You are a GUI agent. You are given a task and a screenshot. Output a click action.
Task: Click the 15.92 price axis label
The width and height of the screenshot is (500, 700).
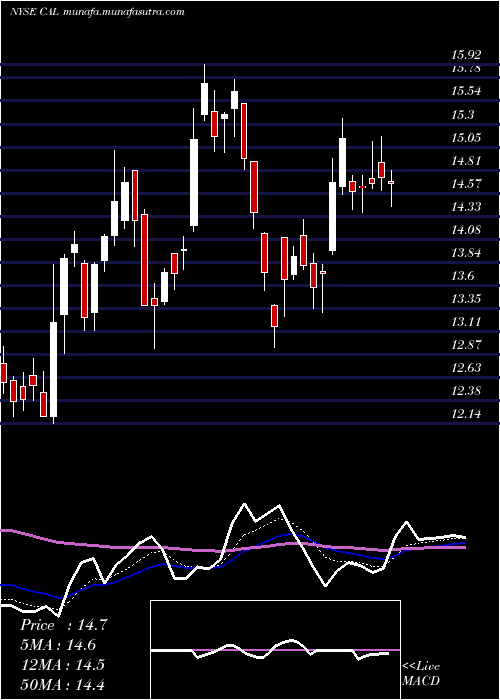click(466, 55)
